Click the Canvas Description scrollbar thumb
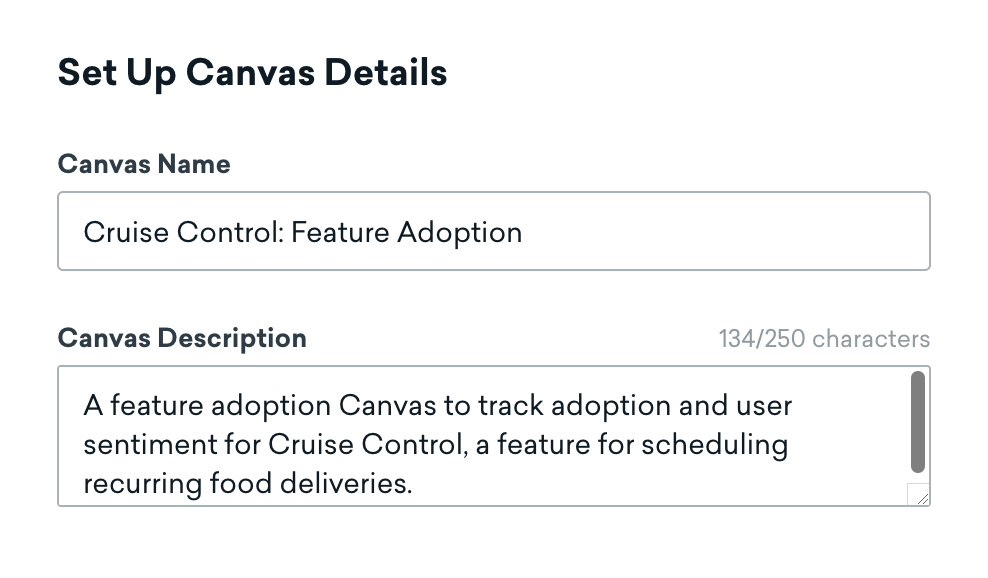Image resolution: width=988 pixels, height=578 pixels. [918, 420]
